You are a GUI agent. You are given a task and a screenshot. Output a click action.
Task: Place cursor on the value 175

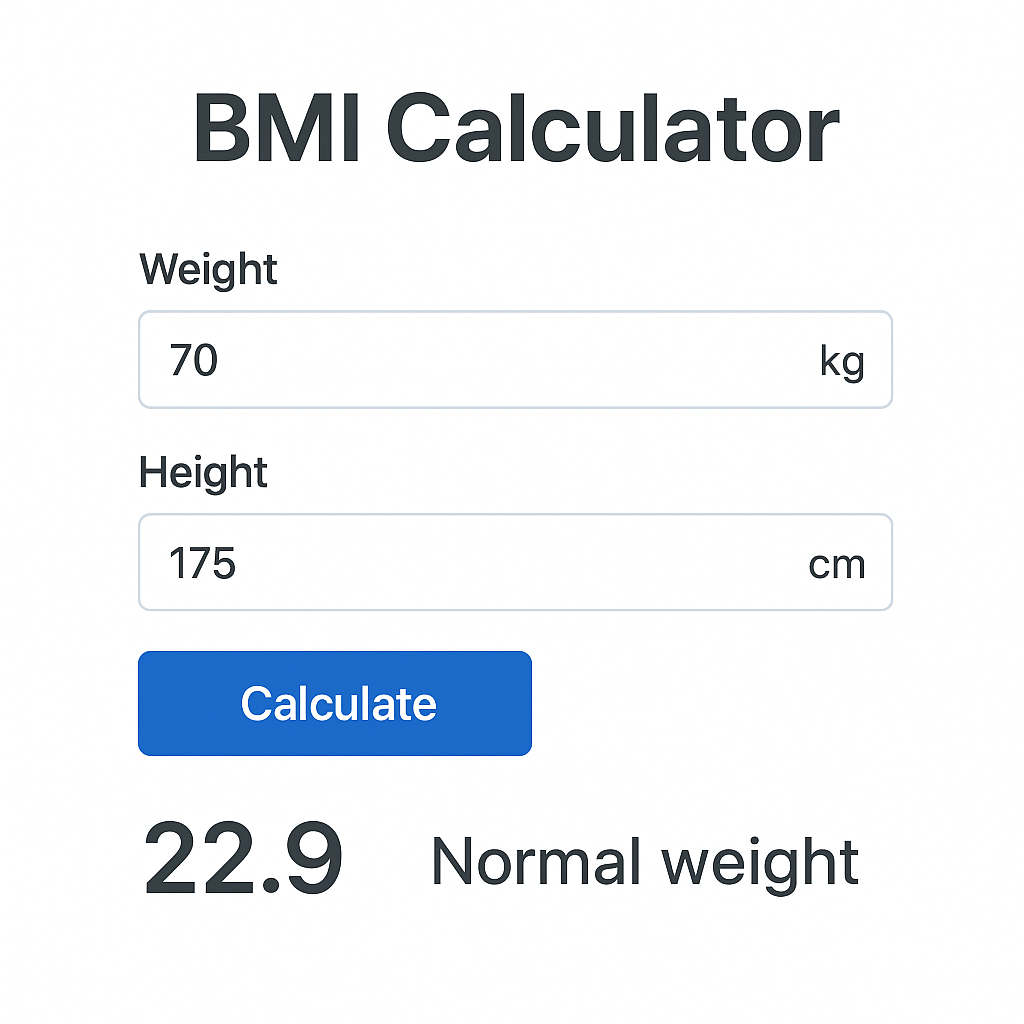(x=202, y=563)
